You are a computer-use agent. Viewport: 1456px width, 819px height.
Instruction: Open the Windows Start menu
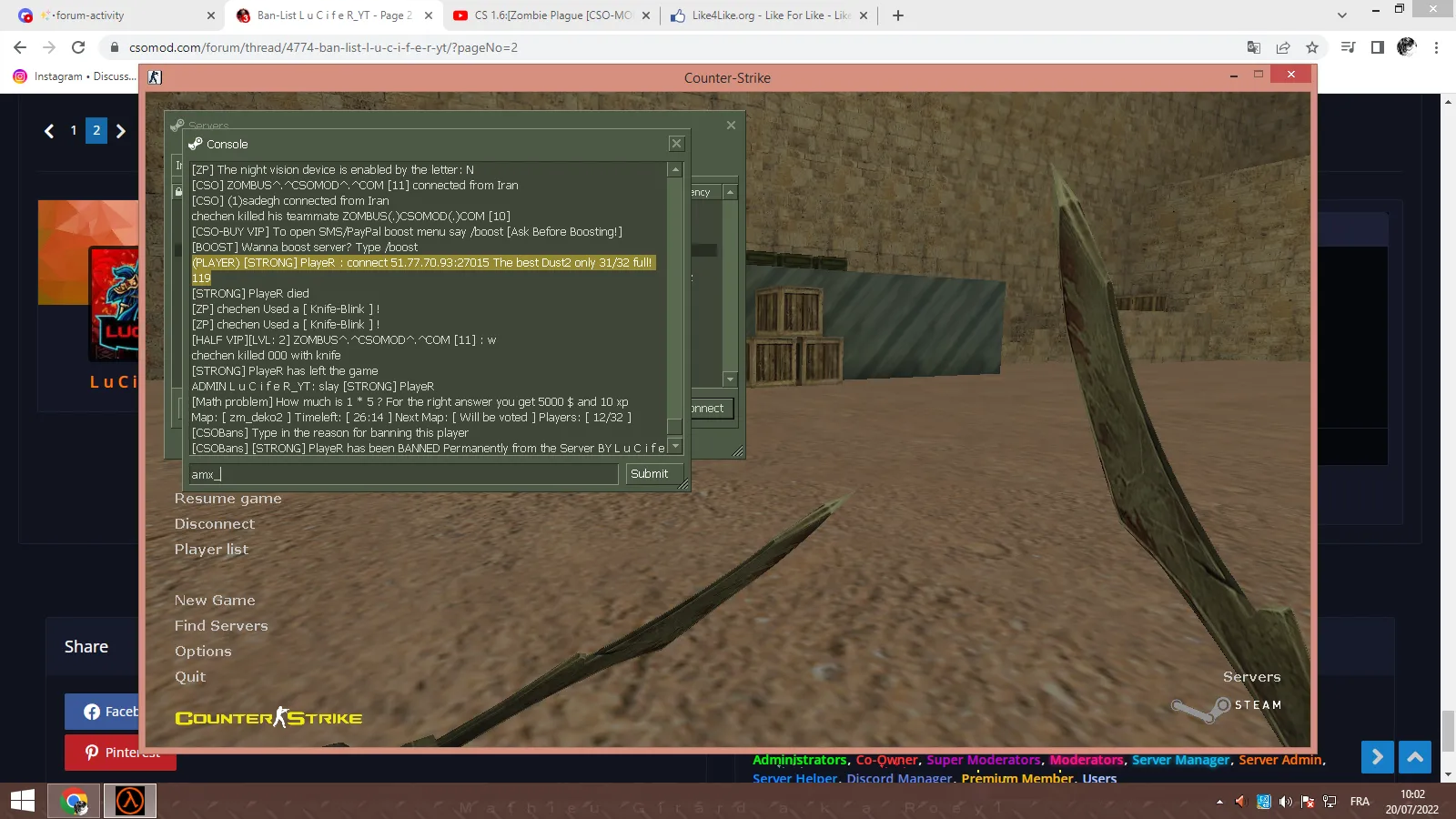(x=23, y=801)
